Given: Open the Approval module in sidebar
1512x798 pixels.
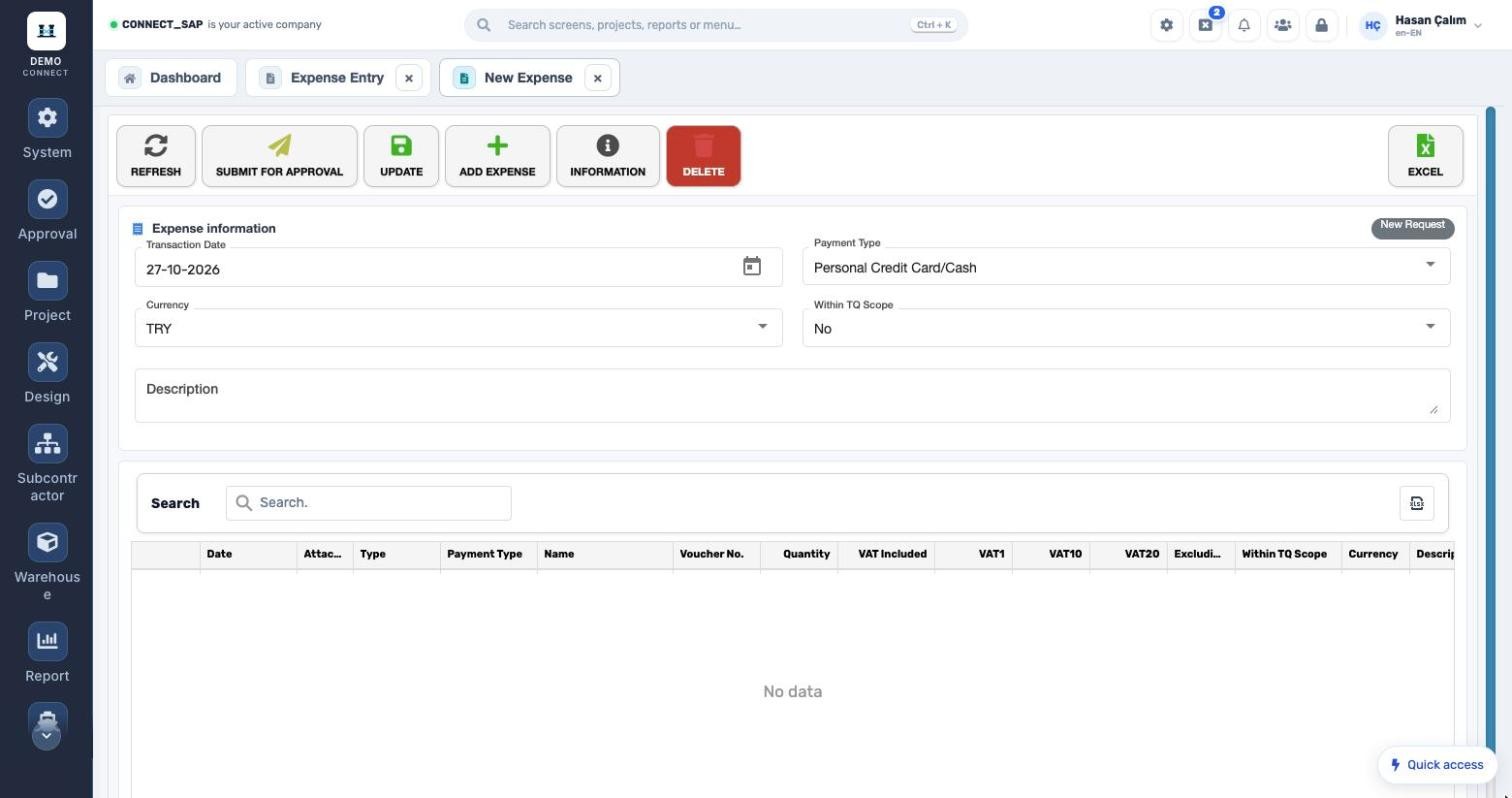Looking at the screenshot, I should tap(47, 211).
